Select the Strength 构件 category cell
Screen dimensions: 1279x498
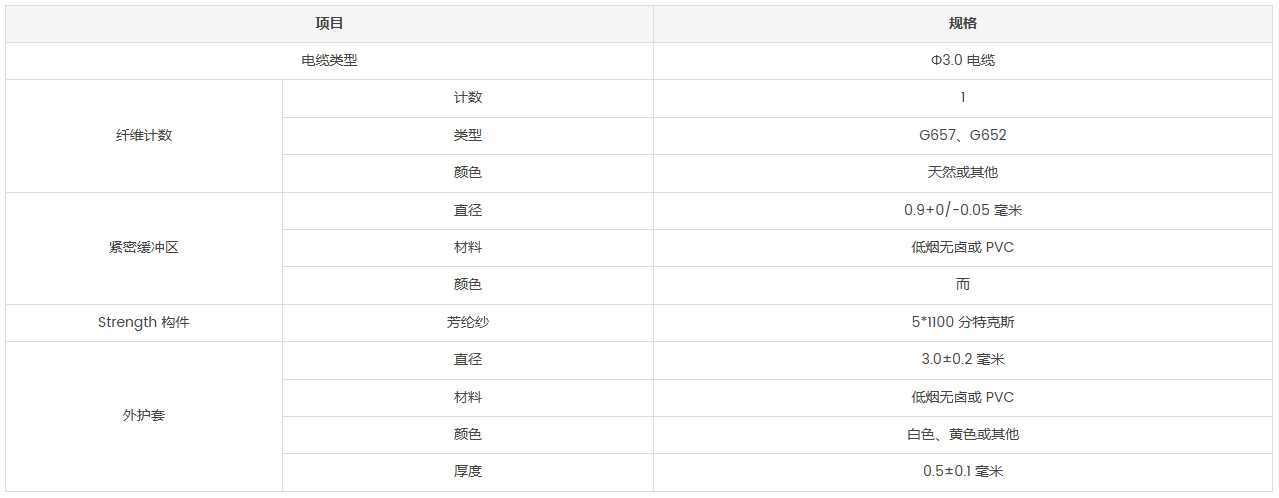click(144, 322)
